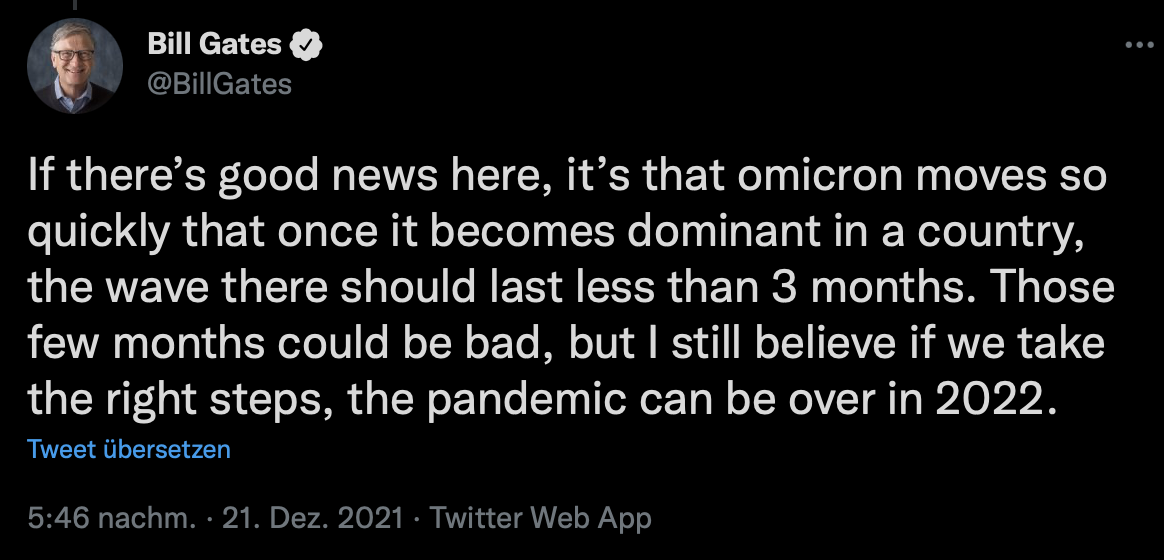Click the blue verified badge icon
The width and height of the screenshot is (1164, 560).
(305, 45)
